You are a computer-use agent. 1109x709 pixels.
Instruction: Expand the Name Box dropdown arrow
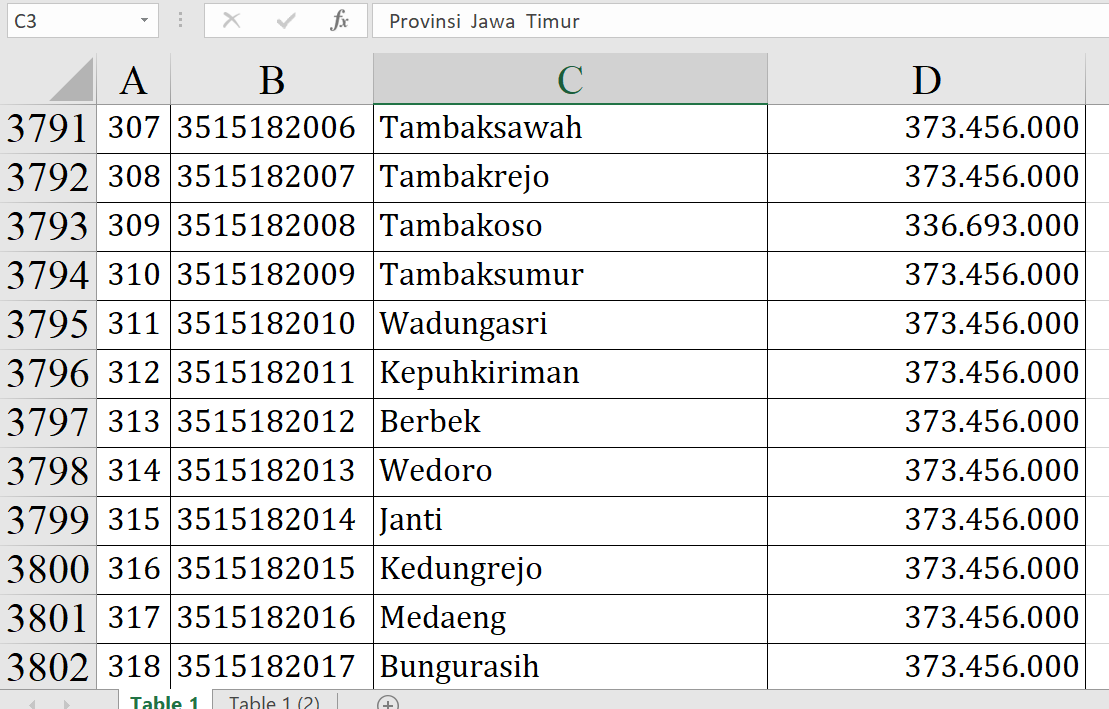(145, 21)
